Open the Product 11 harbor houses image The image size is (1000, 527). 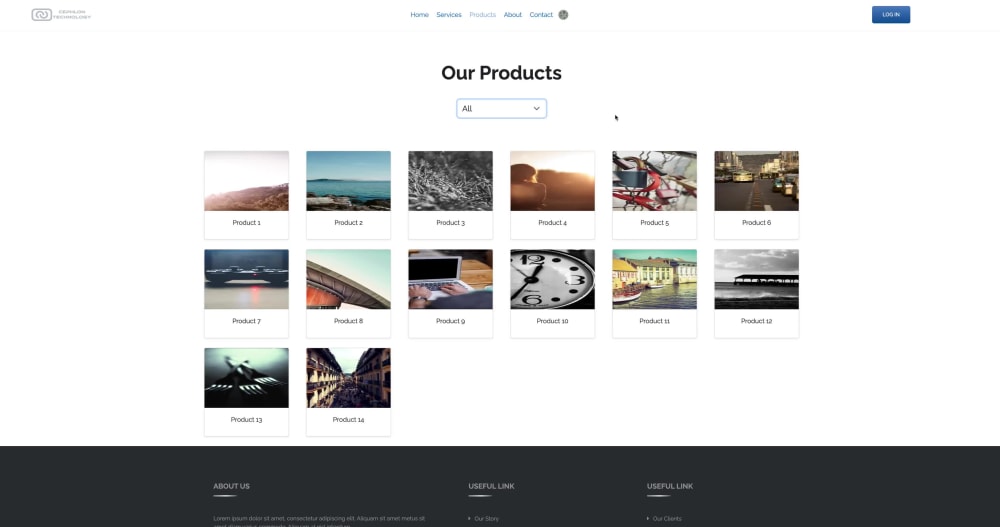654,279
